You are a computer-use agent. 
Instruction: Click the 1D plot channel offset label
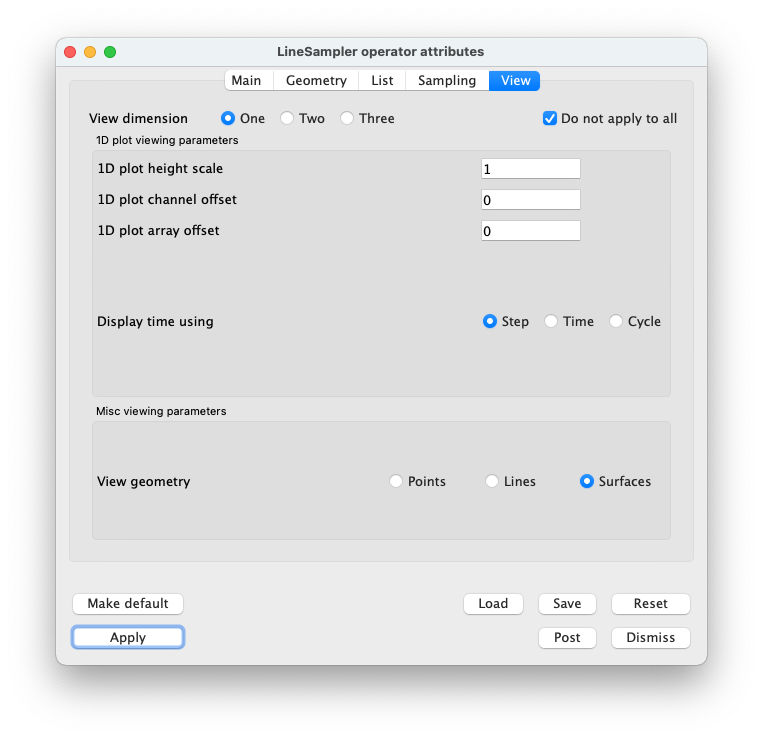(x=167, y=199)
